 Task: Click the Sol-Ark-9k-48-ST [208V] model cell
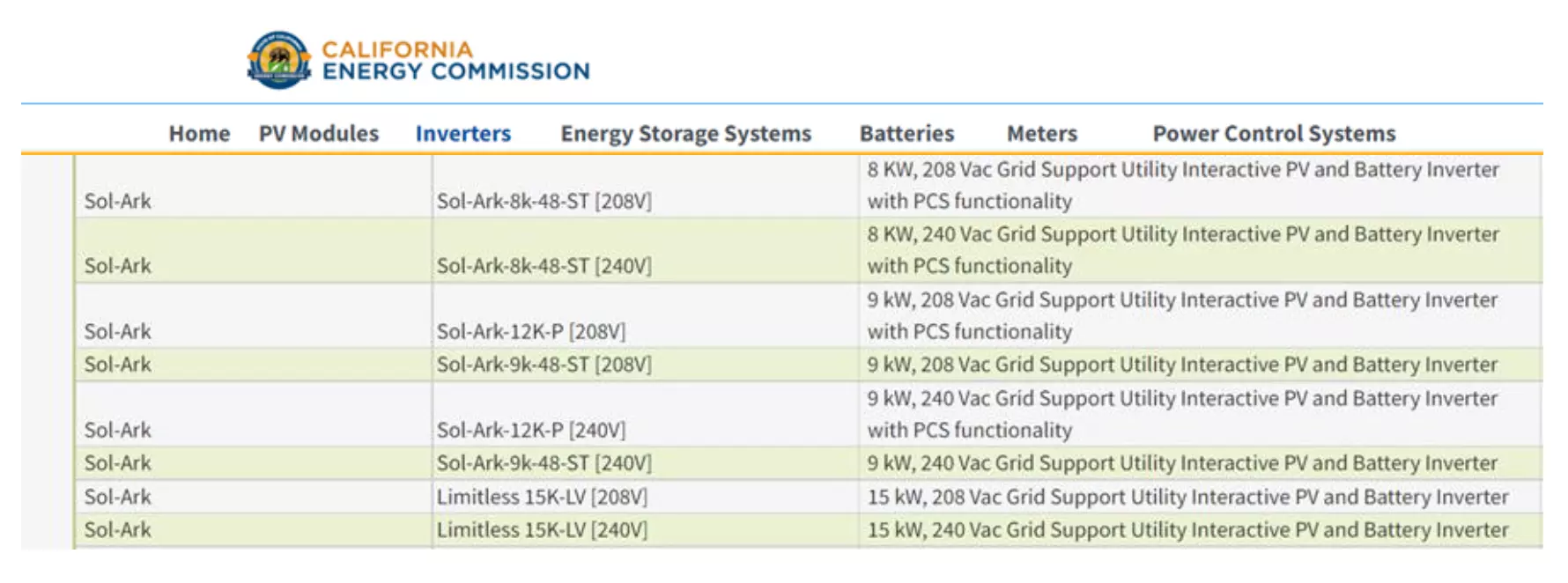(544, 364)
